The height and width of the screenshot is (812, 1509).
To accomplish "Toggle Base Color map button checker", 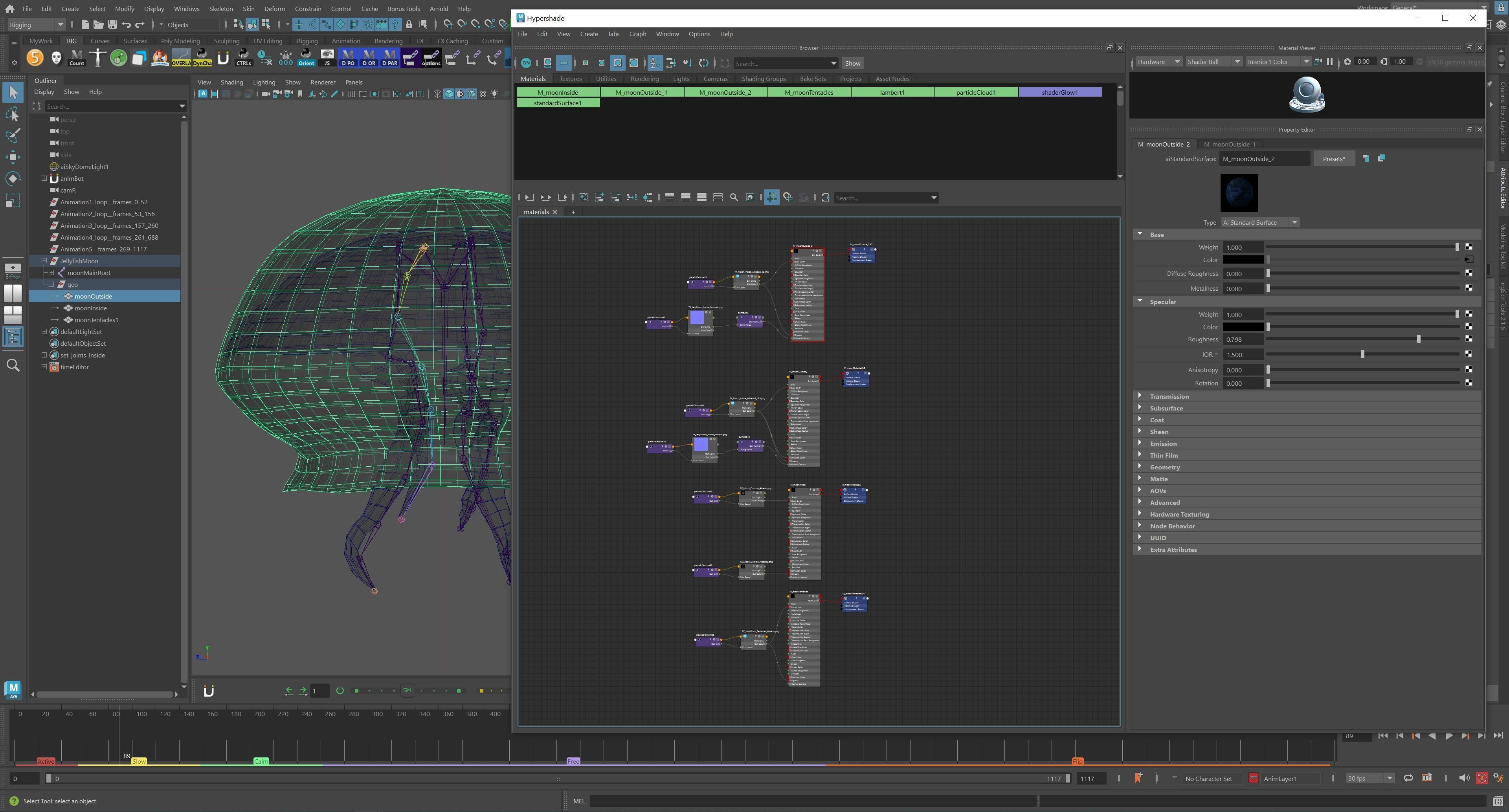I will point(1469,260).
